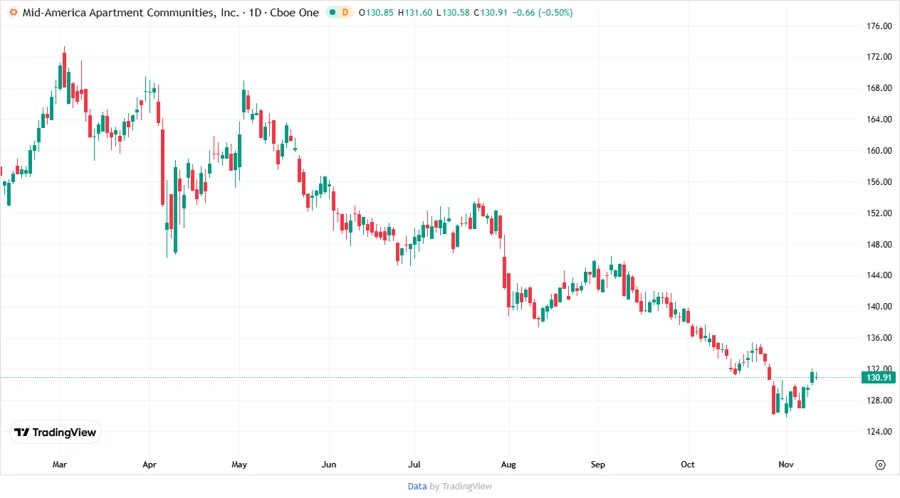Click the 124.00 price axis label

tap(879, 431)
